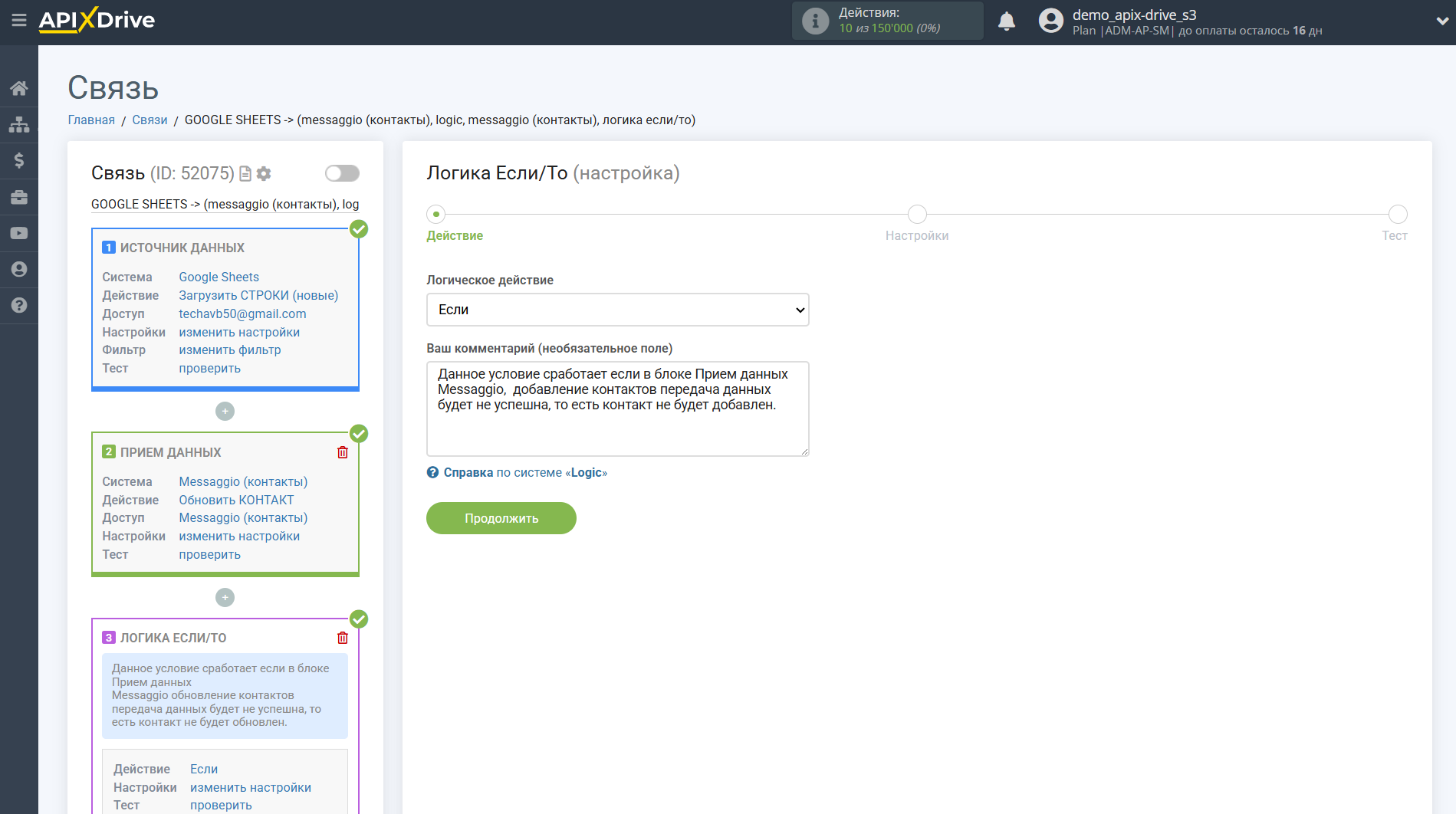Viewport: 1456px width, 814px height.
Task: Expand the Логическое действие dropdown
Action: pyautogui.click(x=617, y=310)
